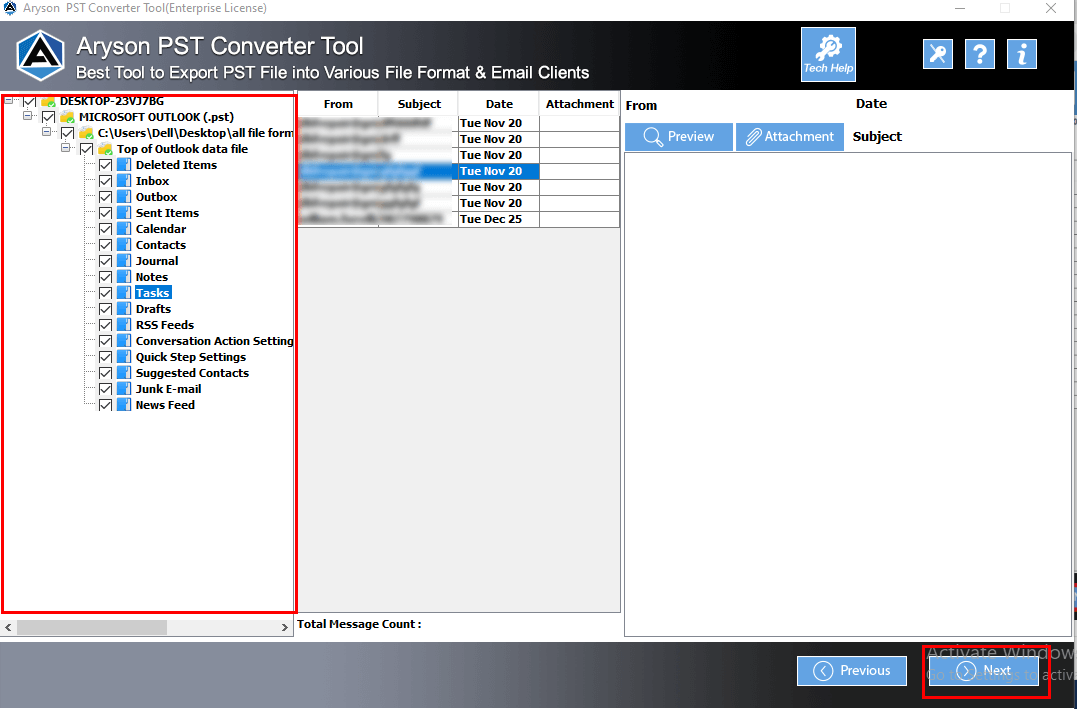Open the Tech Help icon
Viewport: 1077px width, 709px height.
(828, 54)
